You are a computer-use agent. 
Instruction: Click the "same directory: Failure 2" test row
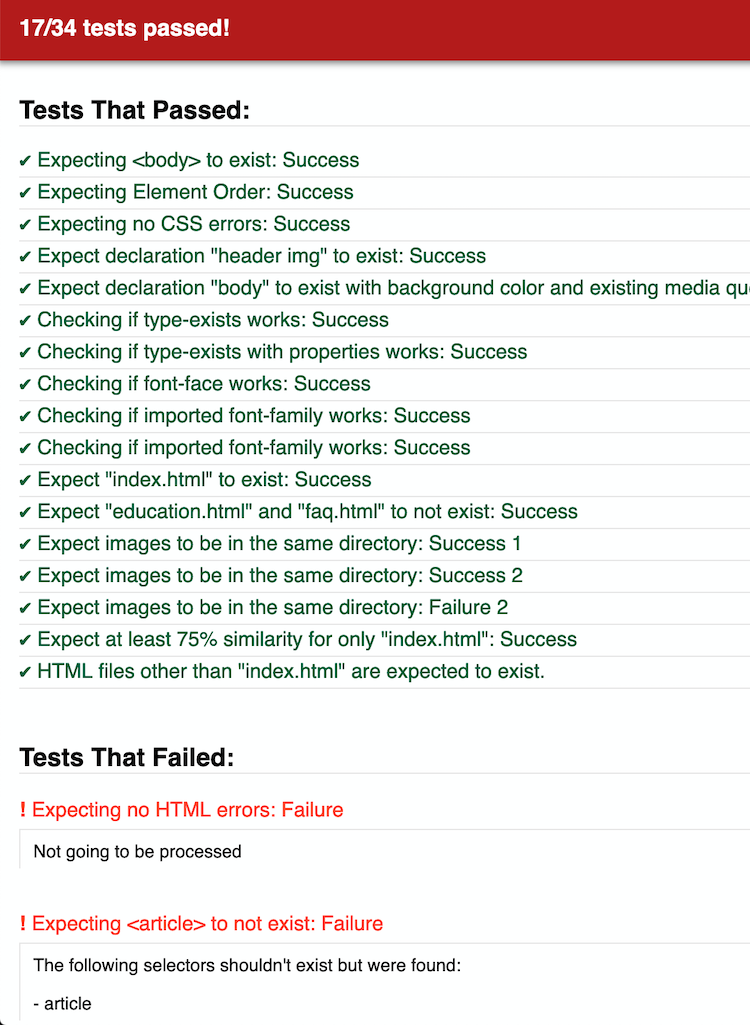(x=280, y=608)
